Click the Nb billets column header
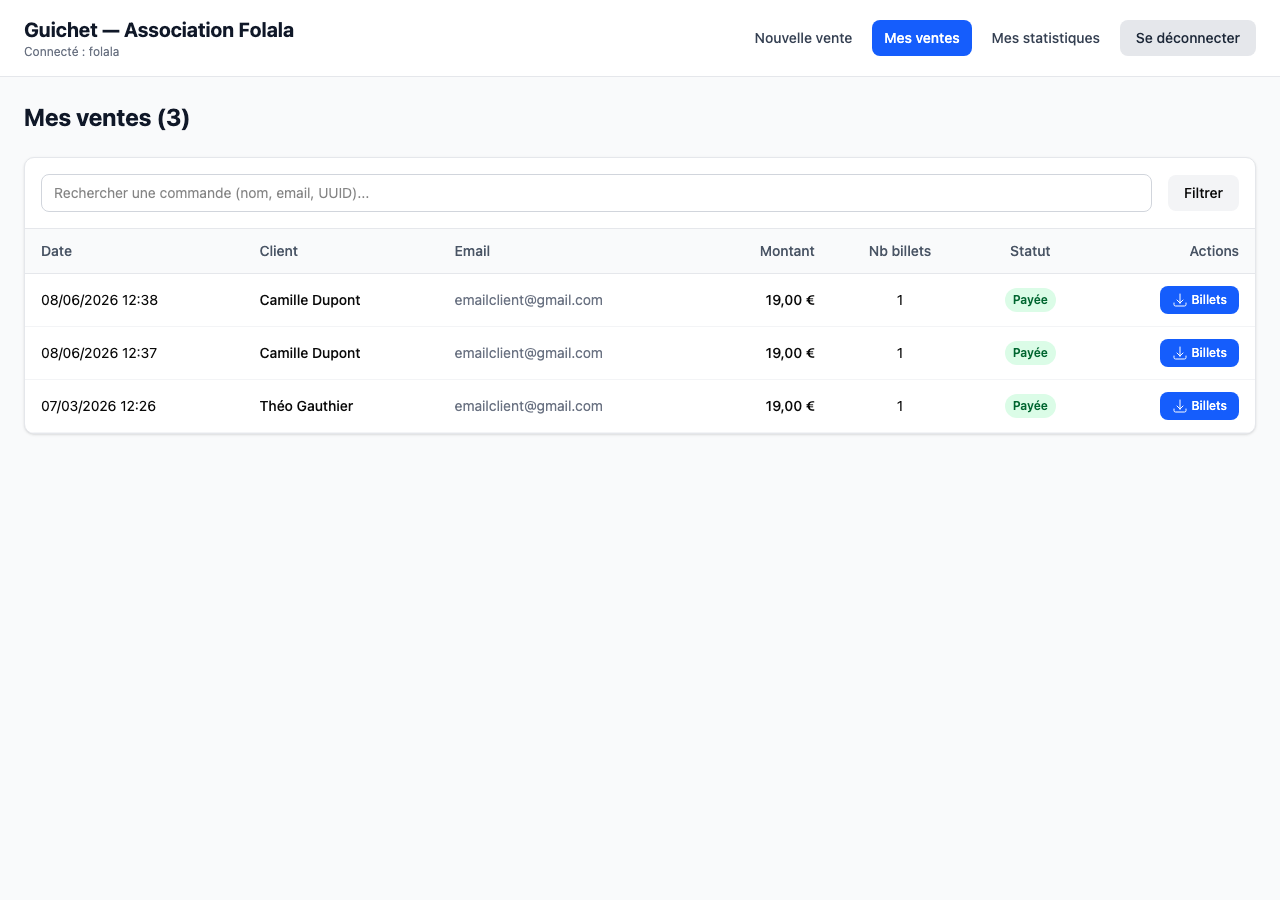The height and width of the screenshot is (900, 1280). pos(900,251)
